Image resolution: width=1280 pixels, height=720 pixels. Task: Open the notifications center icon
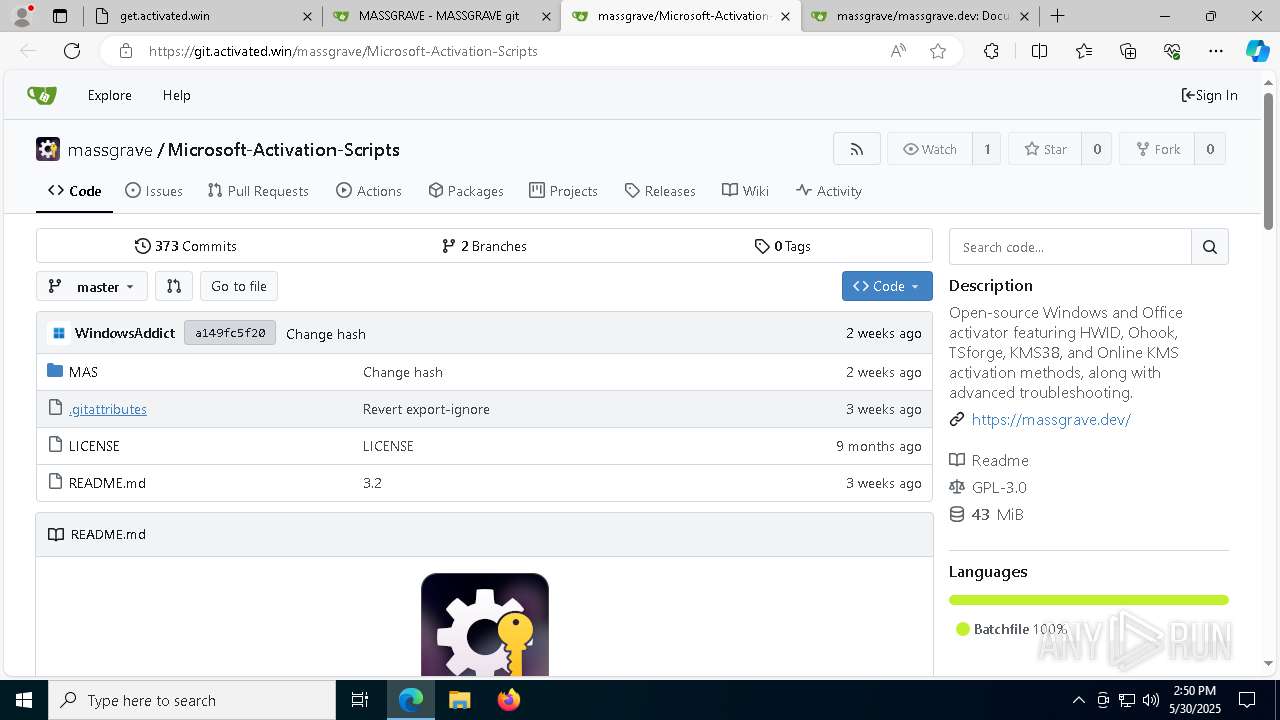[x=1247, y=700]
